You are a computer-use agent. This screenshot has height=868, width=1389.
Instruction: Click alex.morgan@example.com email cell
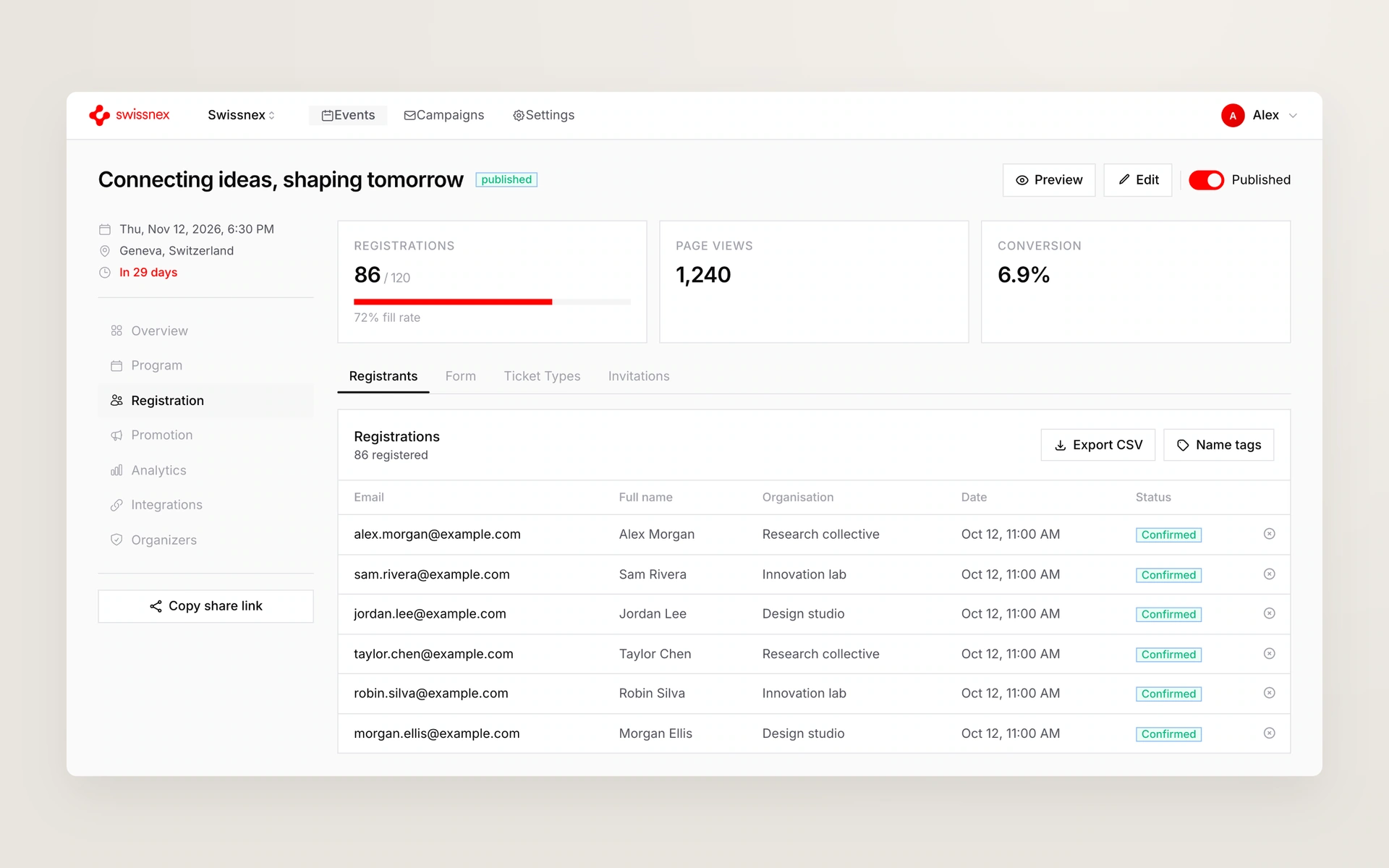(437, 535)
